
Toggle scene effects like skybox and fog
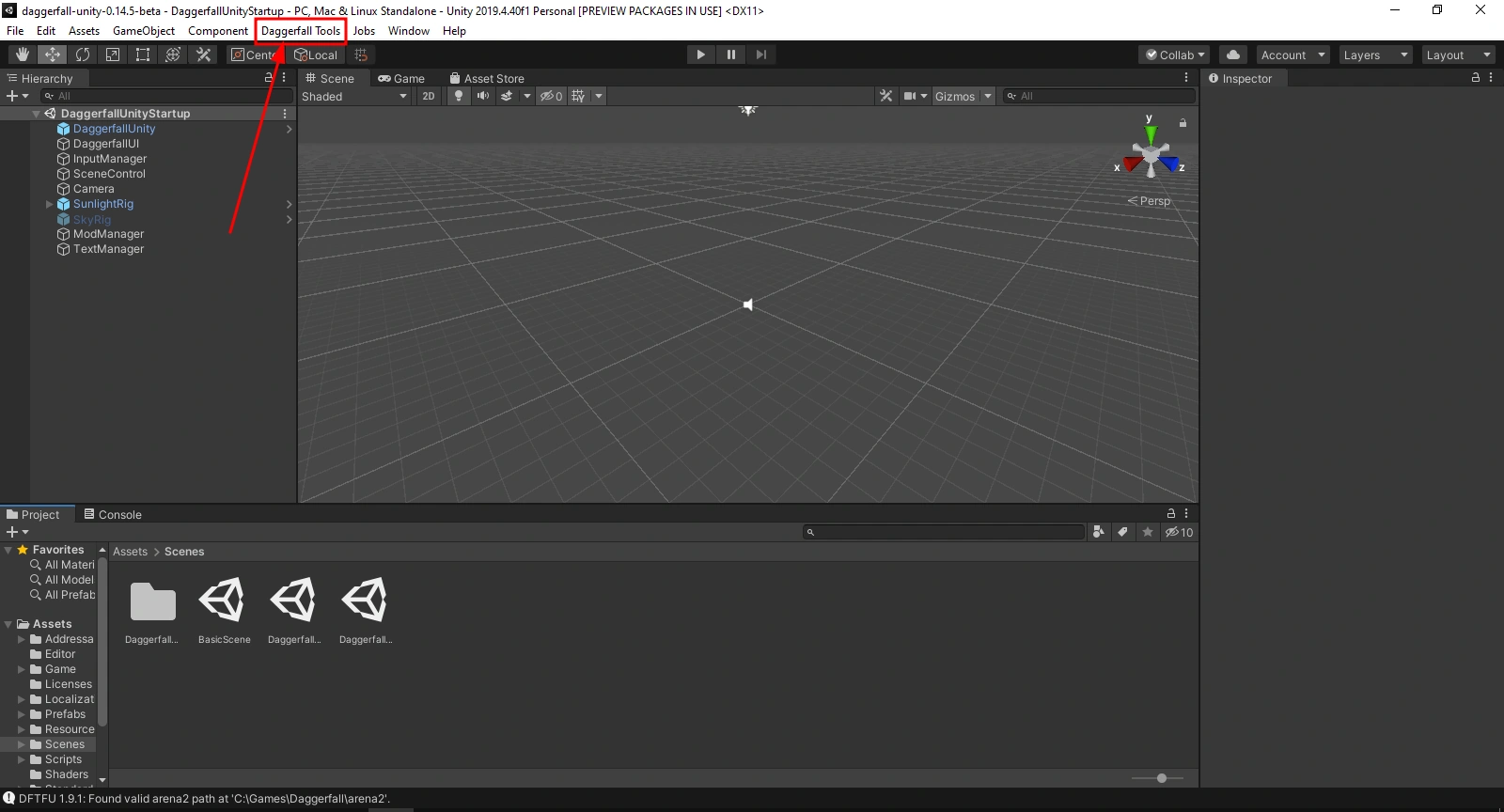pos(507,96)
